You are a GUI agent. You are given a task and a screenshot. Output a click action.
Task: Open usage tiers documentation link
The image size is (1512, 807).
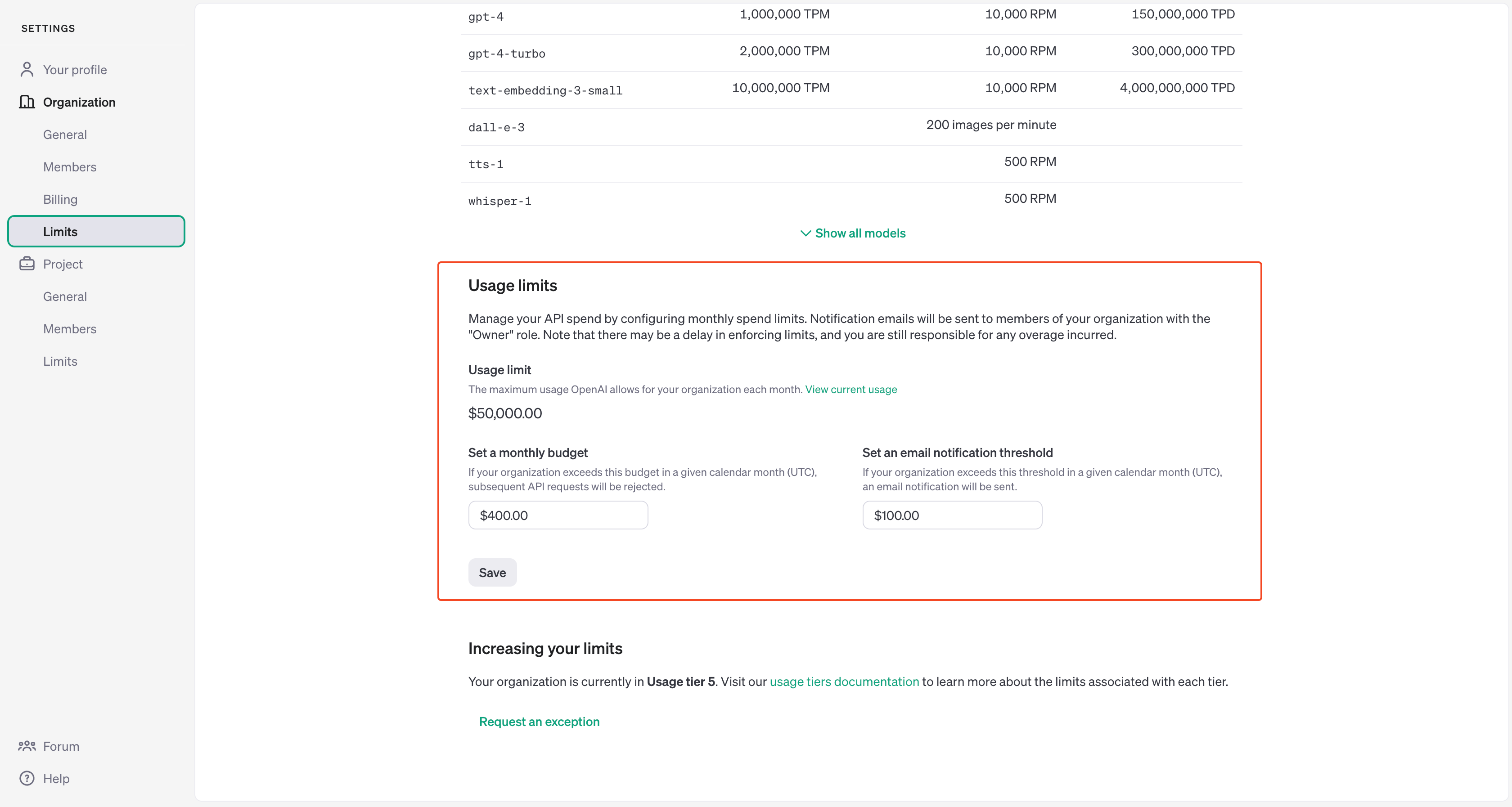[x=843, y=682]
